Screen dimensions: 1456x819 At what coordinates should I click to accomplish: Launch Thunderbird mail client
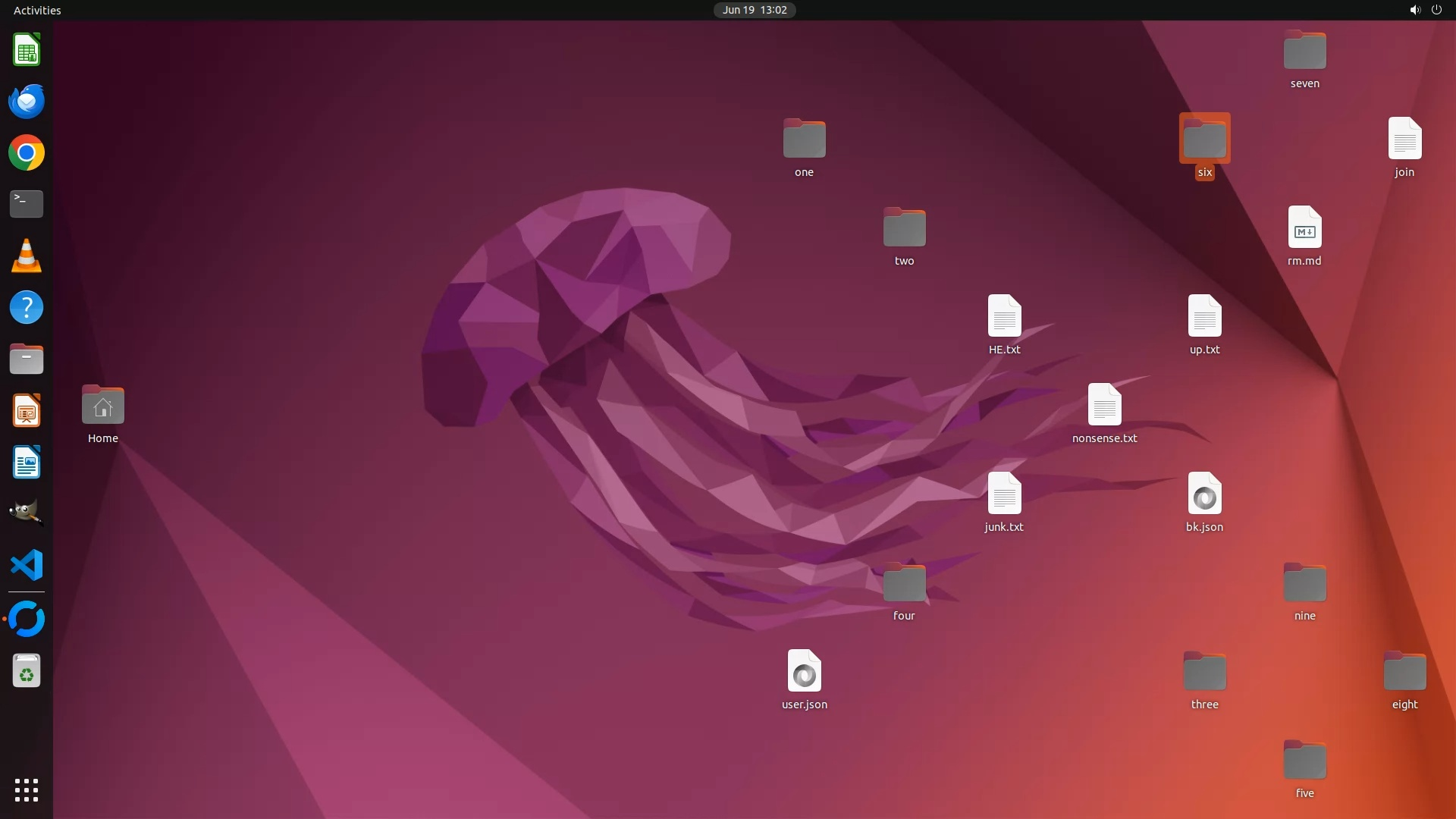pos(27,102)
